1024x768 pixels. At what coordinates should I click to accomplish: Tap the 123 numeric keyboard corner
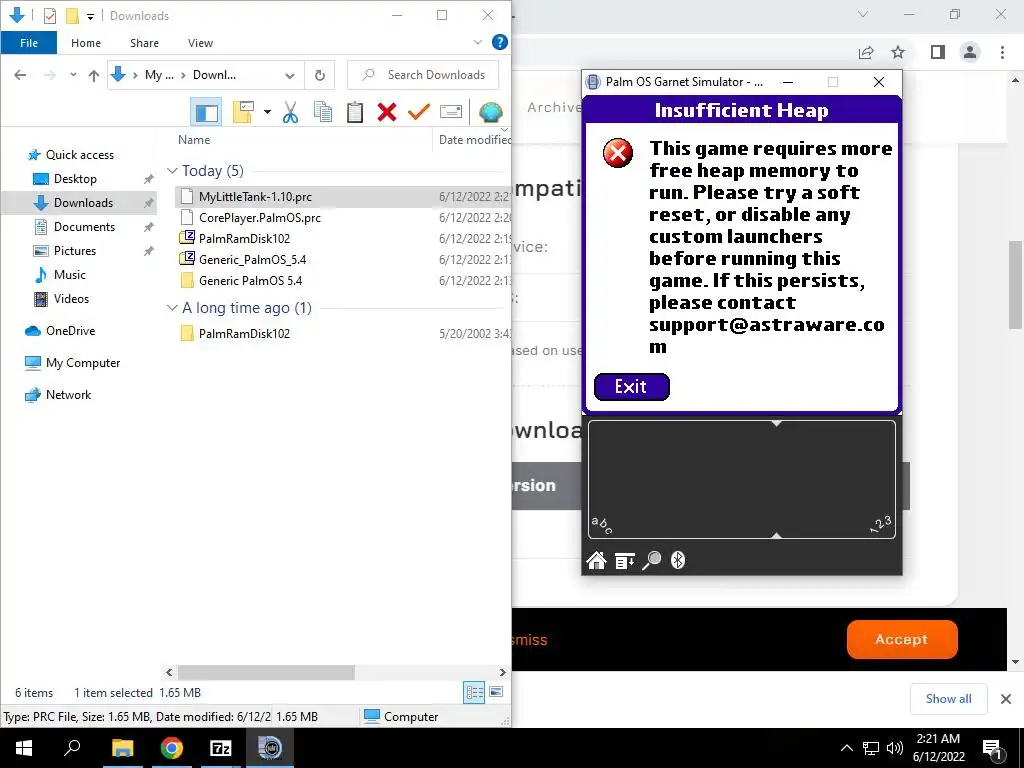click(881, 524)
